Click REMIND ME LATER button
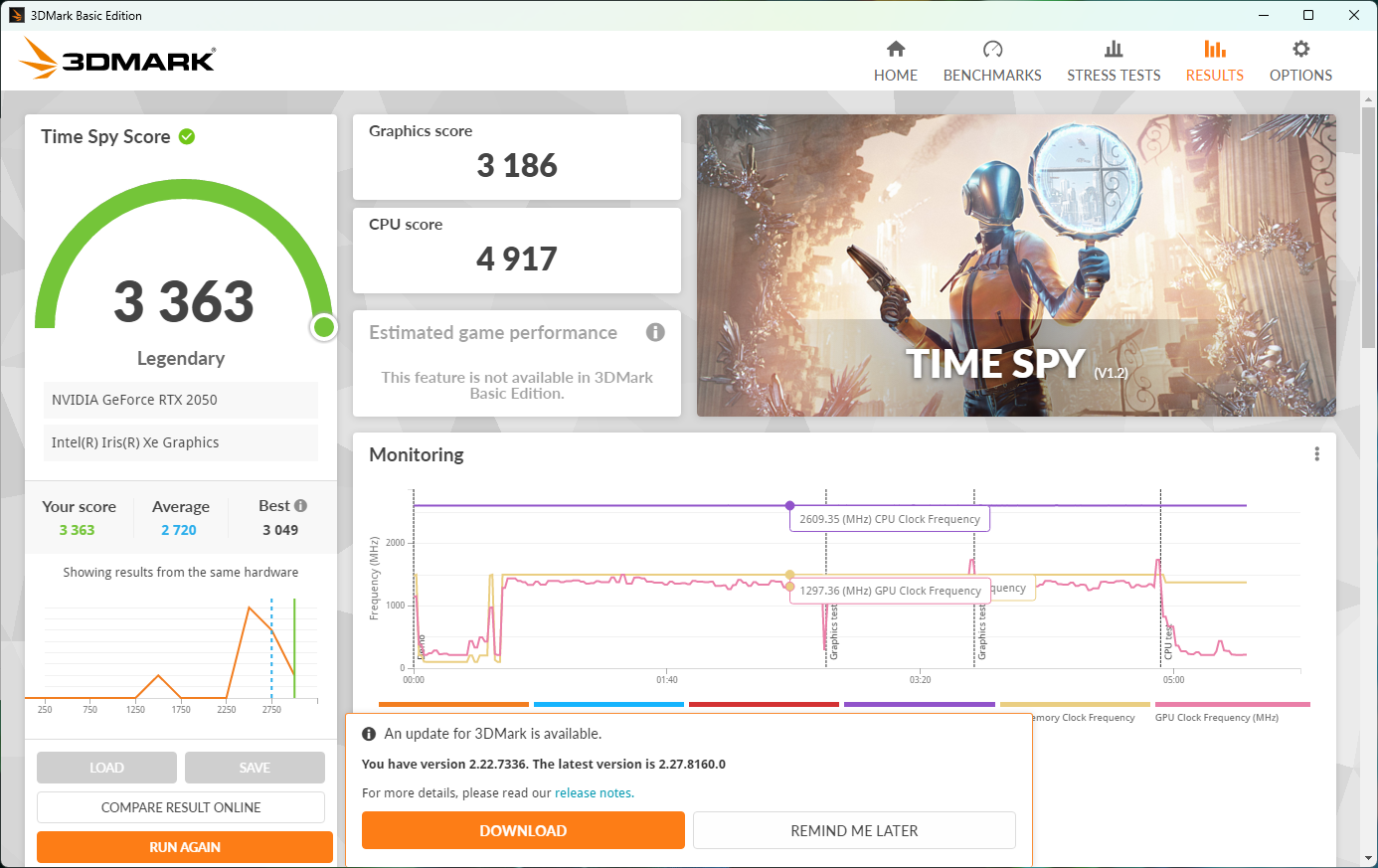Screen dimensions: 1378x868 point(854,830)
